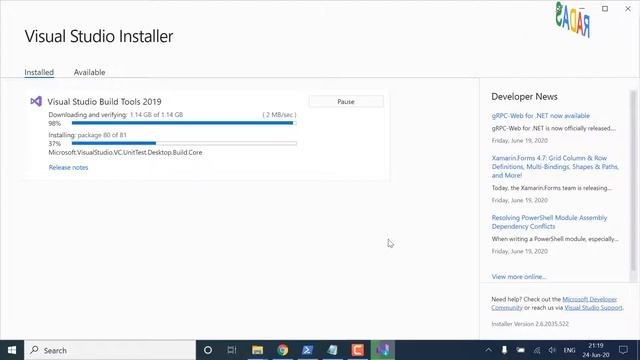
Task: Click the installing progress bar at 37%
Action: click(184, 143)
